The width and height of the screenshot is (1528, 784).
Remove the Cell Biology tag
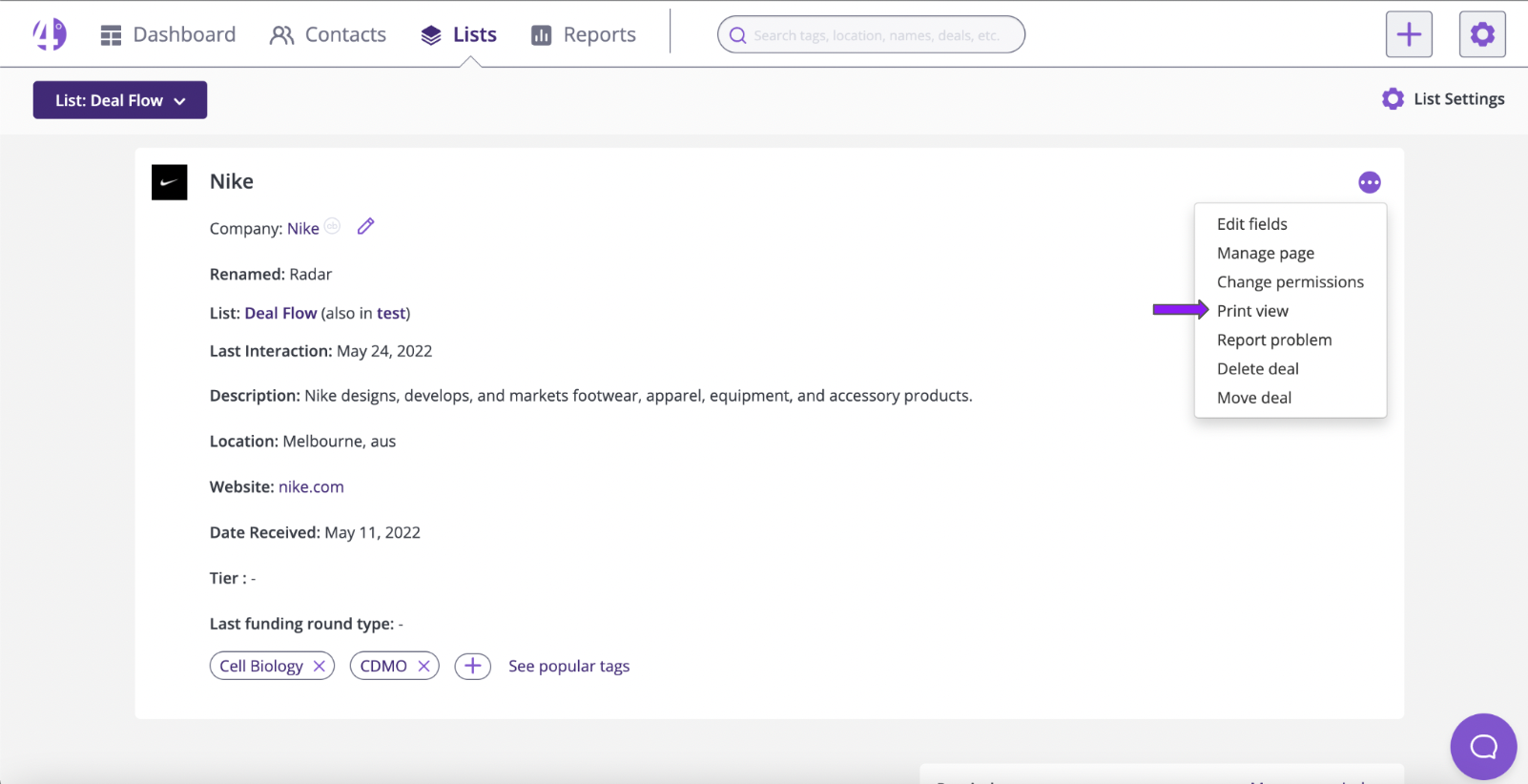click(320, 666)
